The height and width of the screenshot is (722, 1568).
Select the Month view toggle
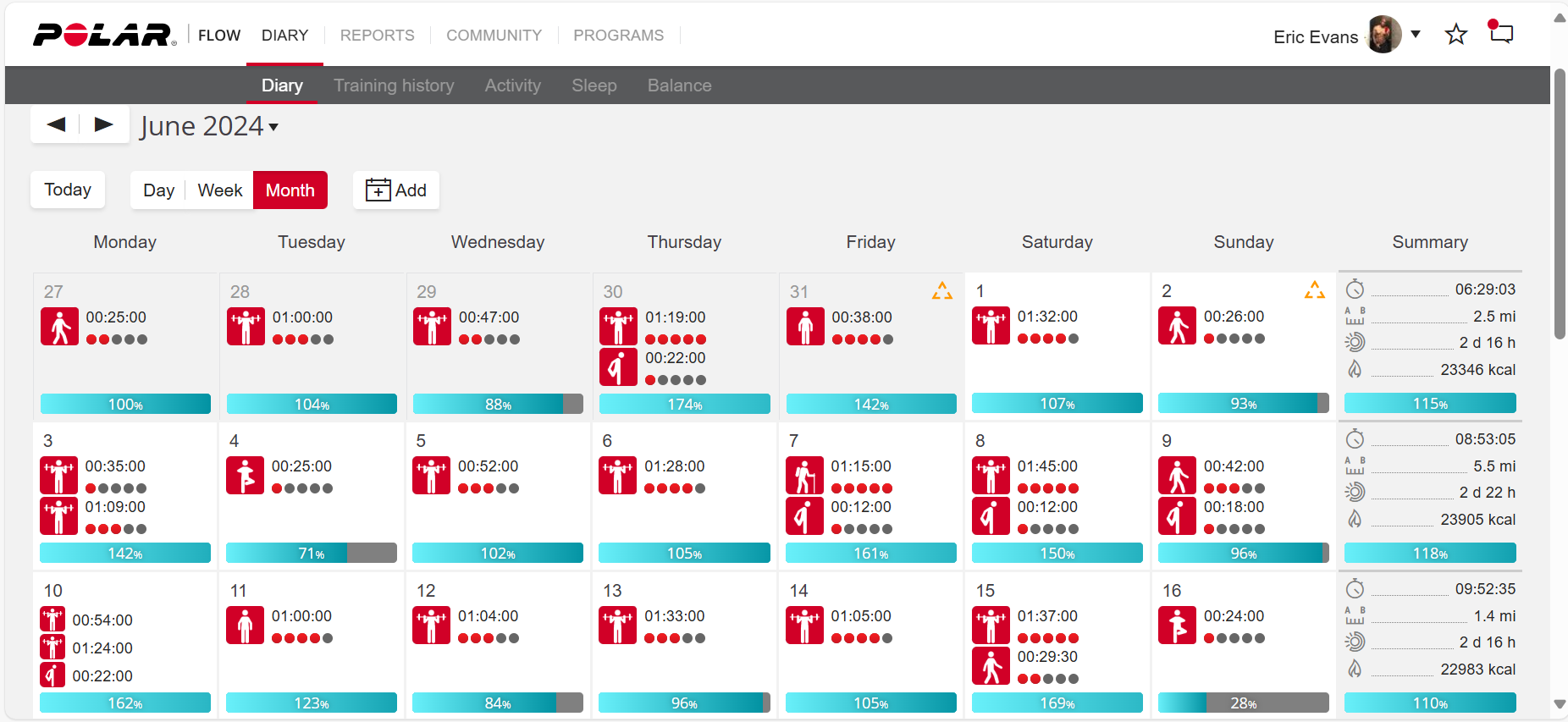point(290,190)
